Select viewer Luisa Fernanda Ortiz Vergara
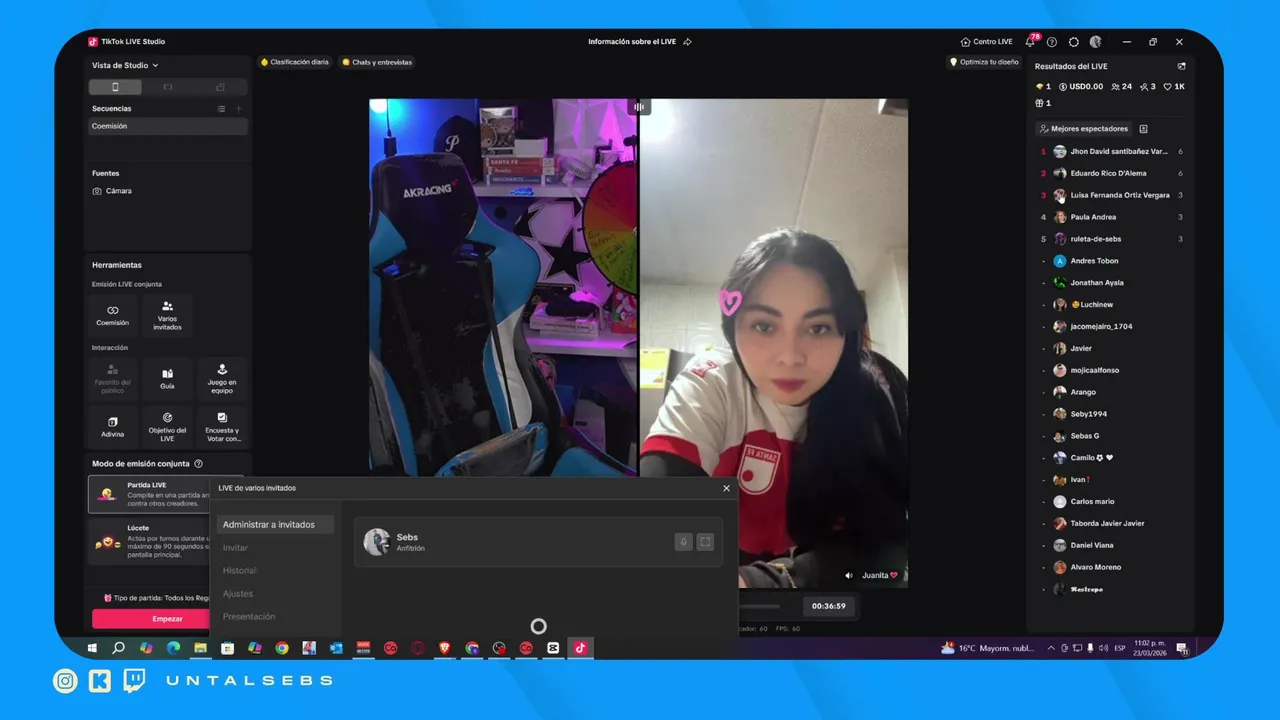This screenshot has height=720, width=1280. (x=1112, y=196)
